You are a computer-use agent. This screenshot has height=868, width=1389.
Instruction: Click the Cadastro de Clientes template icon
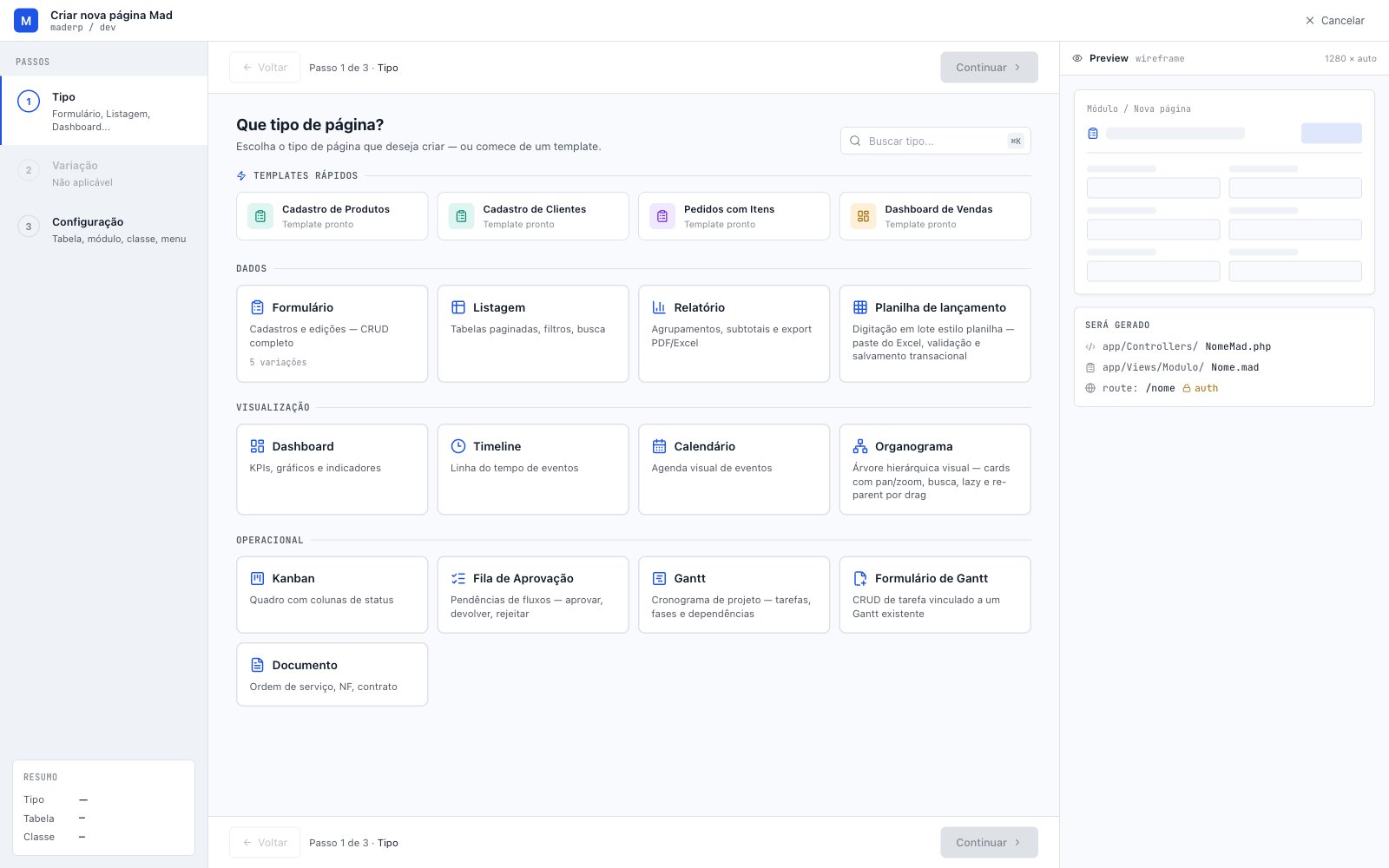pyautogui.click(x=461, y=216)
